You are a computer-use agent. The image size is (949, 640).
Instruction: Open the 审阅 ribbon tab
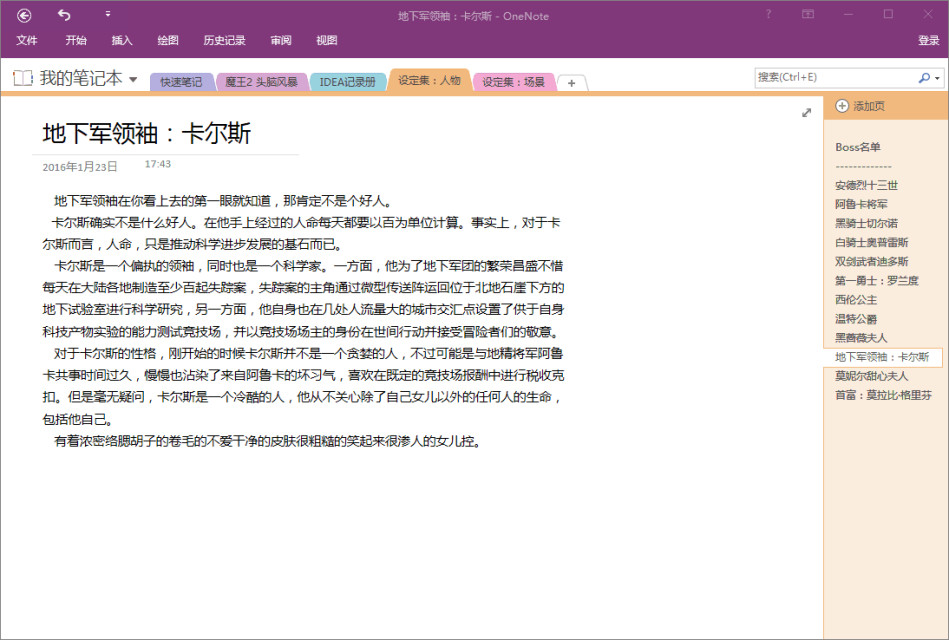tap(280, 40)
